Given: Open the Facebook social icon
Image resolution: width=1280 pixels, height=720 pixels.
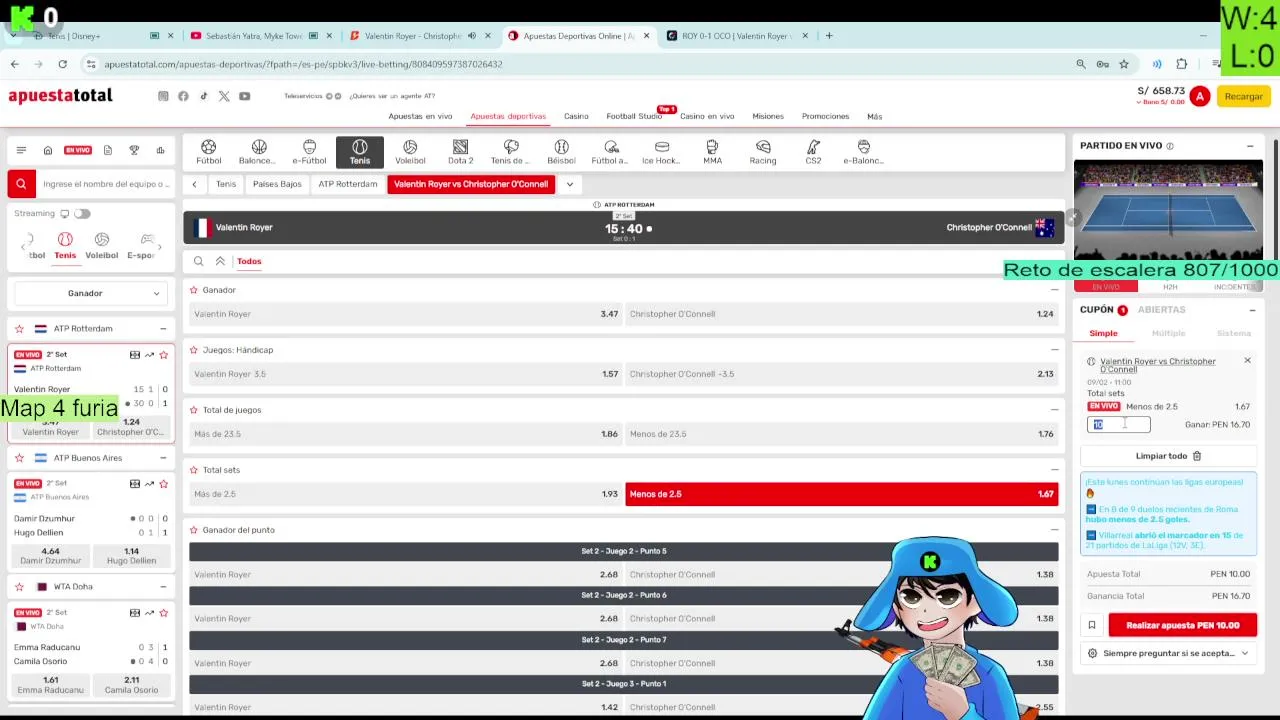Looking at the screenshot, I should (x=183, y=96).
